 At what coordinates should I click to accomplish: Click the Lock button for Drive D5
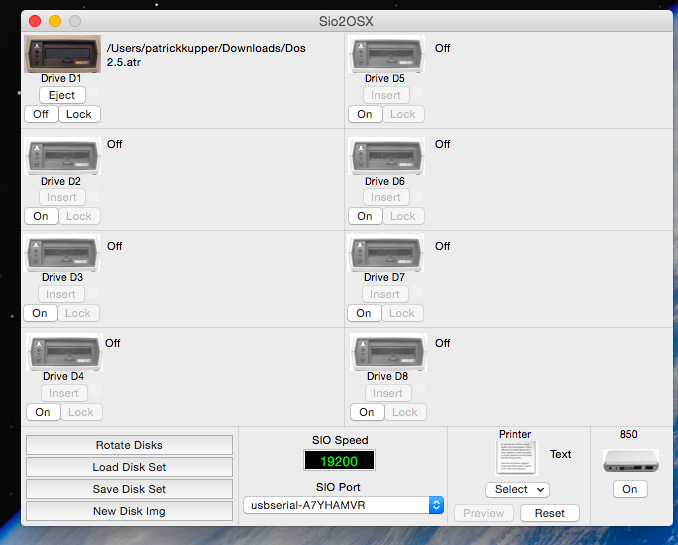403,114
